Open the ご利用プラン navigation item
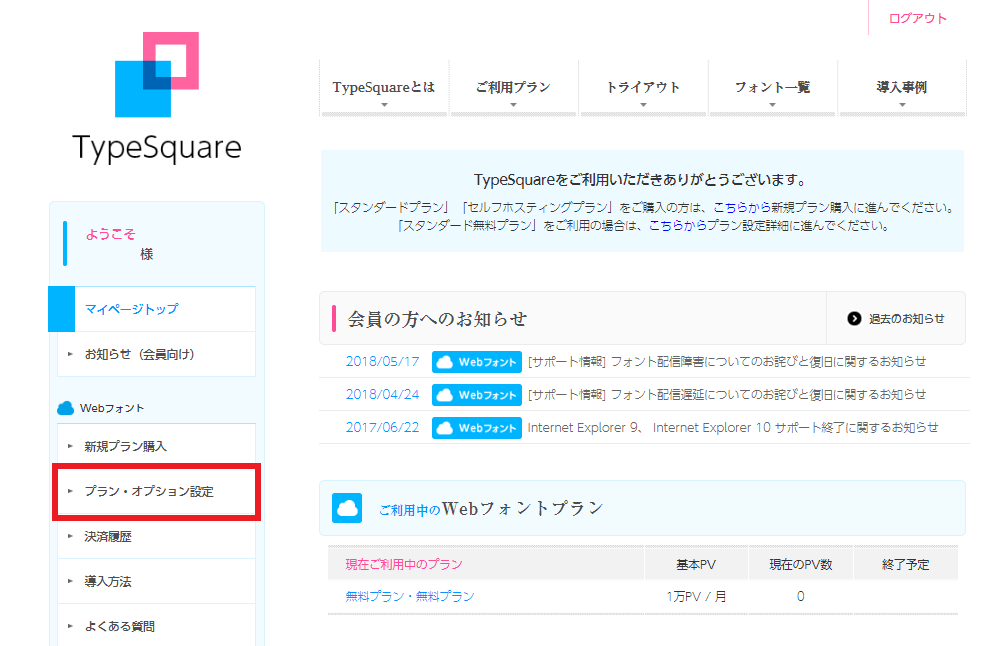 click(x=513, y=88)
